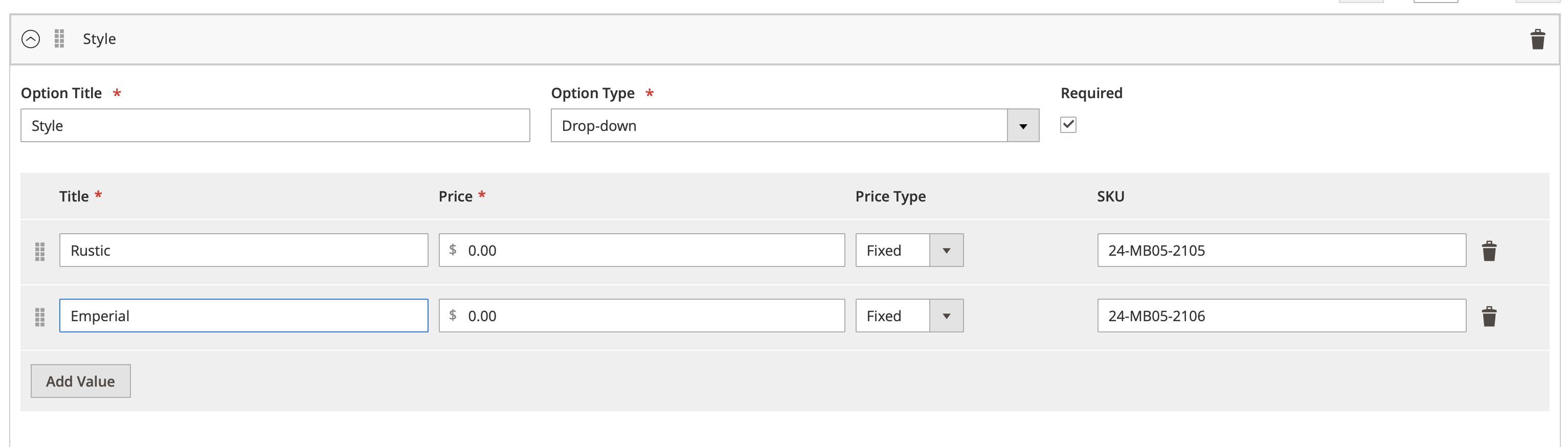Click the Style section header title
Viewport: 1568px width, 447px height.
(x=99, y=39)
